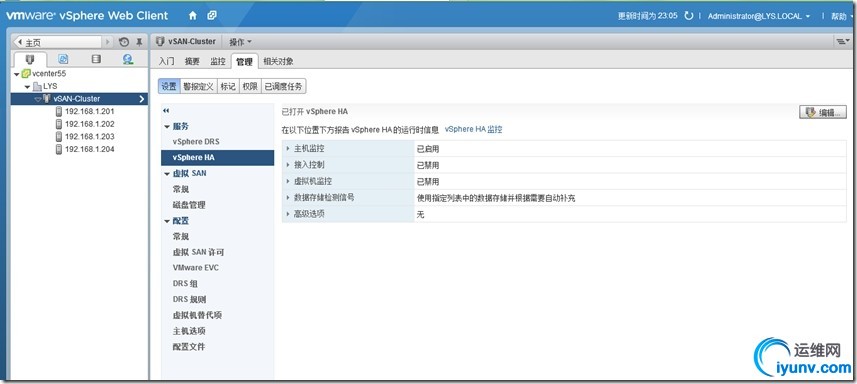
Task: Switch to Storage inventory tab icon
Action: pos(96,59)
